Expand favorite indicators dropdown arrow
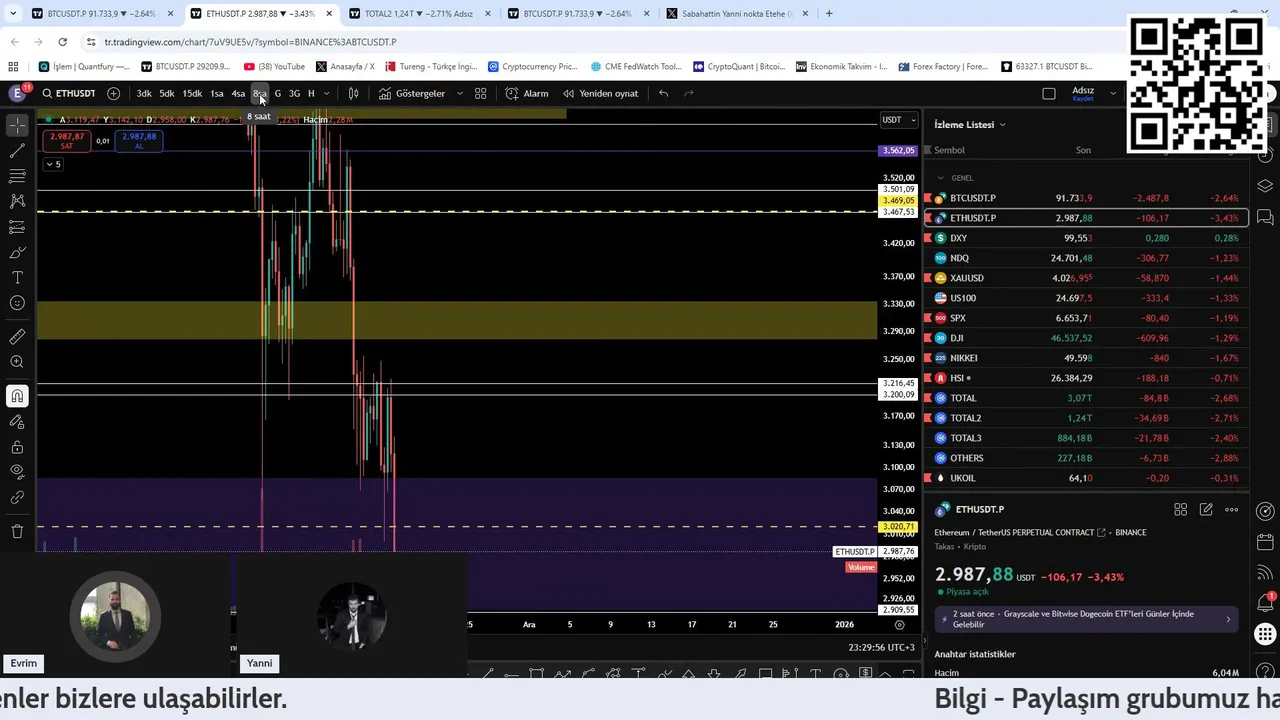The width and height of the screenshot is (1280, 720). pyautogui.click(x=460, y=93)
